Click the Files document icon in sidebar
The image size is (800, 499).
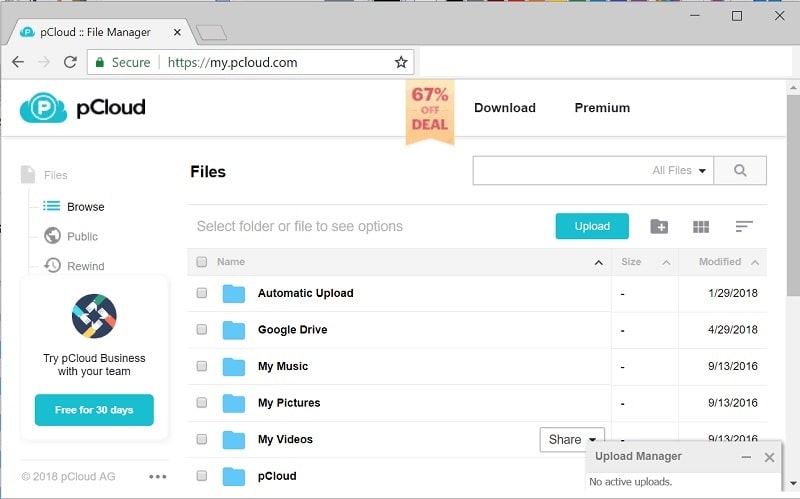coord(28,174)
